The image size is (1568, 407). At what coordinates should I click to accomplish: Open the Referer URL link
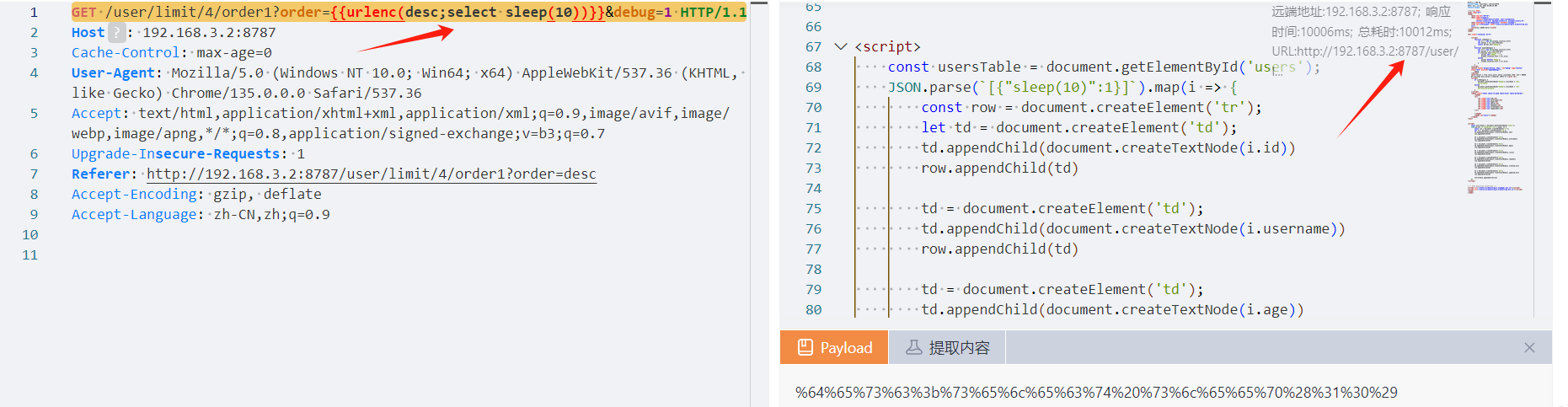pos(371,174)
